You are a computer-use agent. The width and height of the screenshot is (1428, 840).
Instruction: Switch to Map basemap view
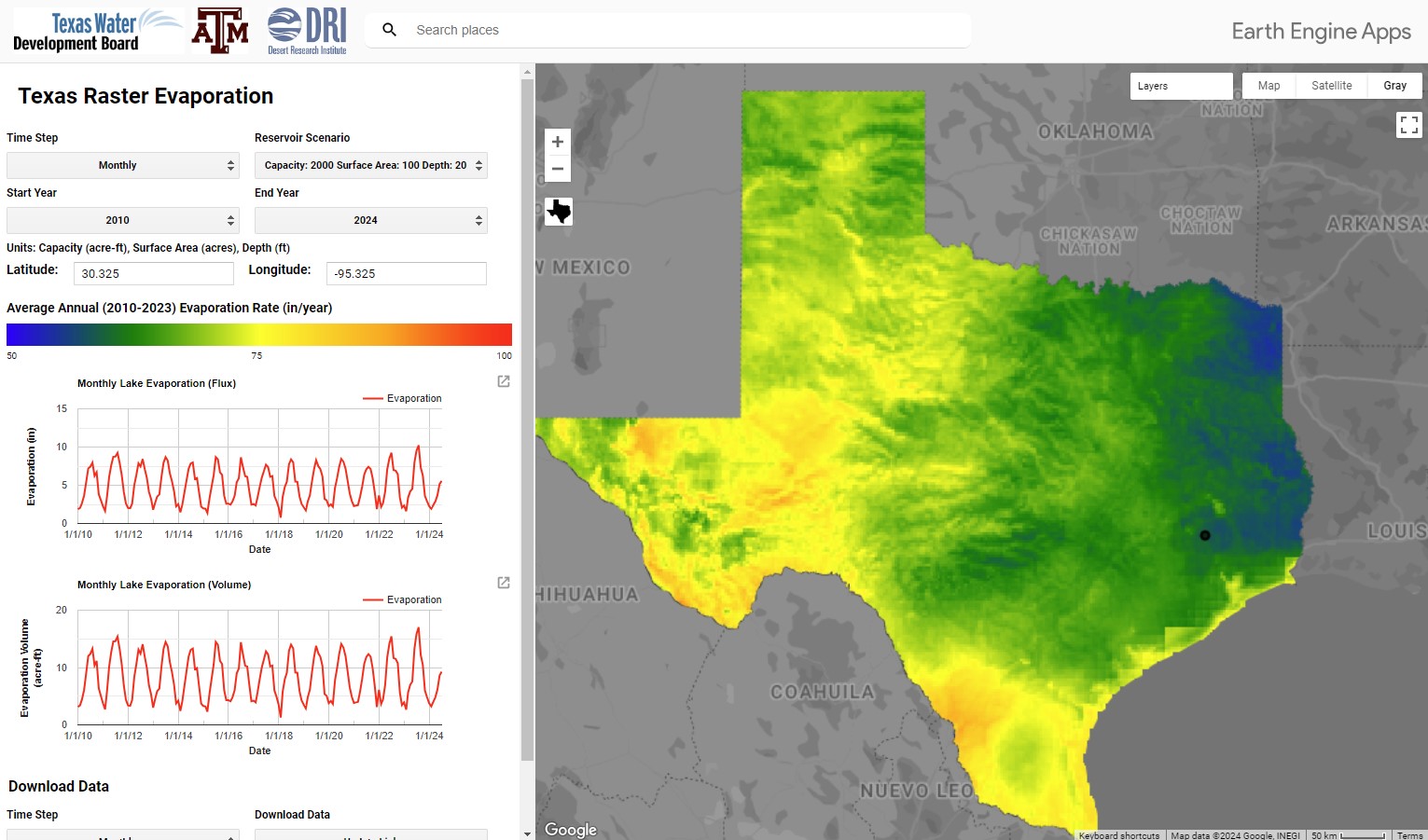click(x=1269, y=86)
